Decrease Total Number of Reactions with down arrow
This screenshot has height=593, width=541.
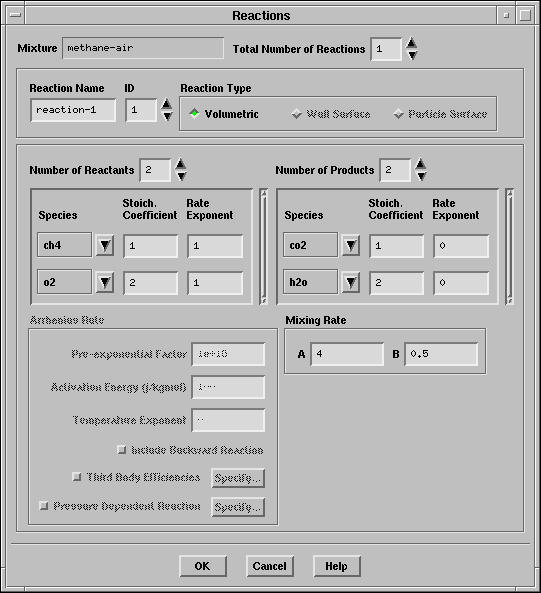(x=412, y=55)
